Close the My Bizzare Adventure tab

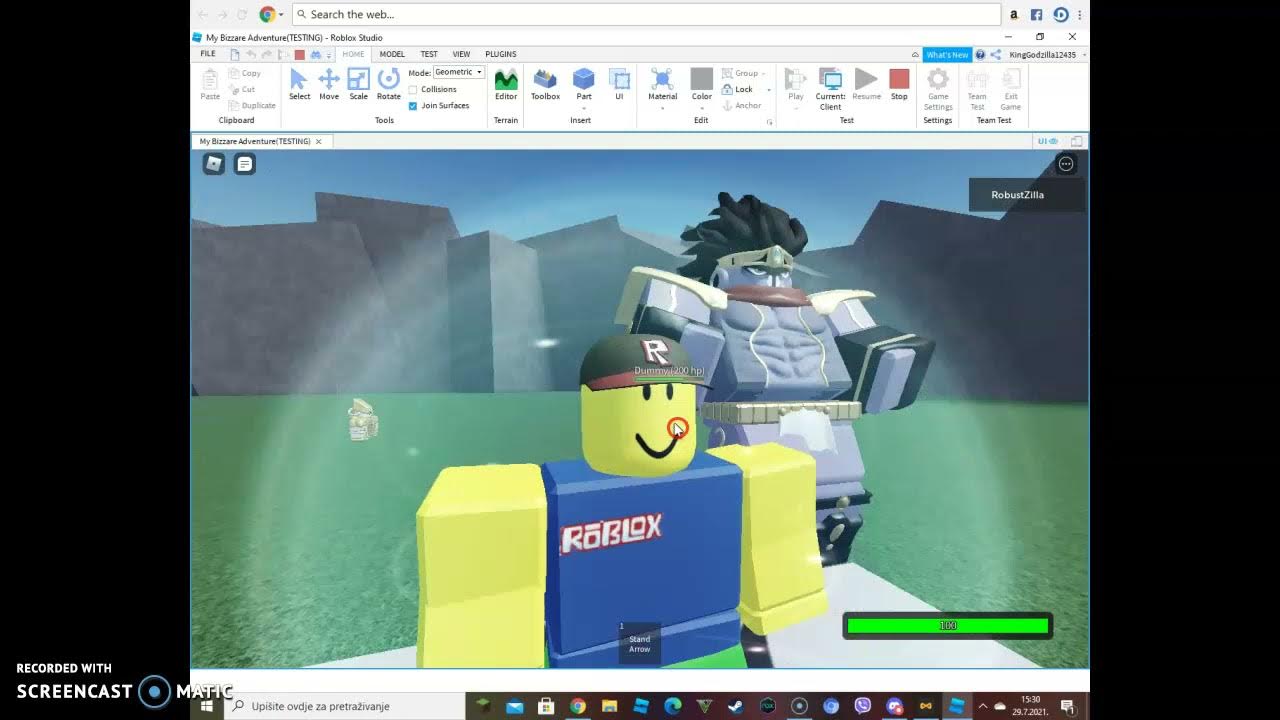click(319, 141)
